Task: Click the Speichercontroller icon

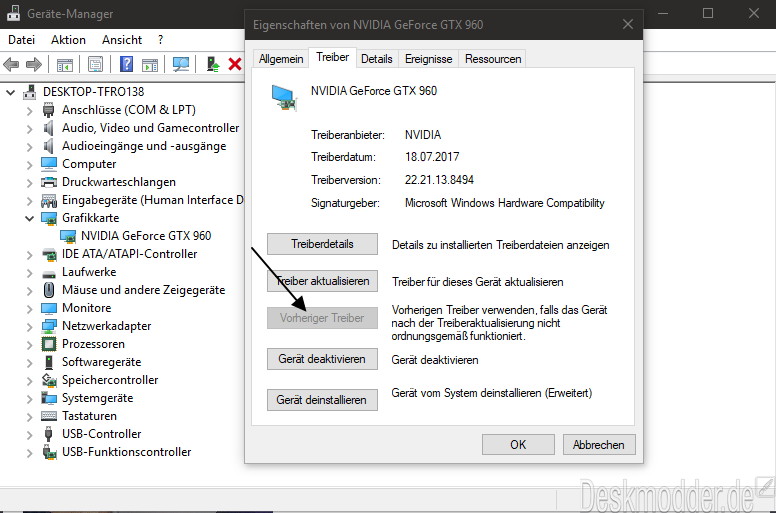Action: pos(49,380)
